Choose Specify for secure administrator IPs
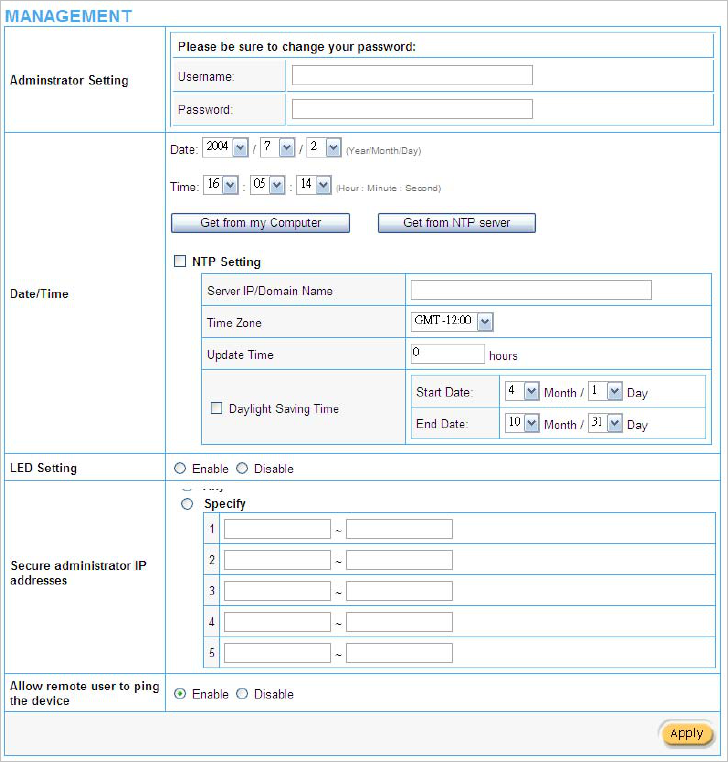Image resolution: width=728 pixels, height=762 pixels. (186, 504)
